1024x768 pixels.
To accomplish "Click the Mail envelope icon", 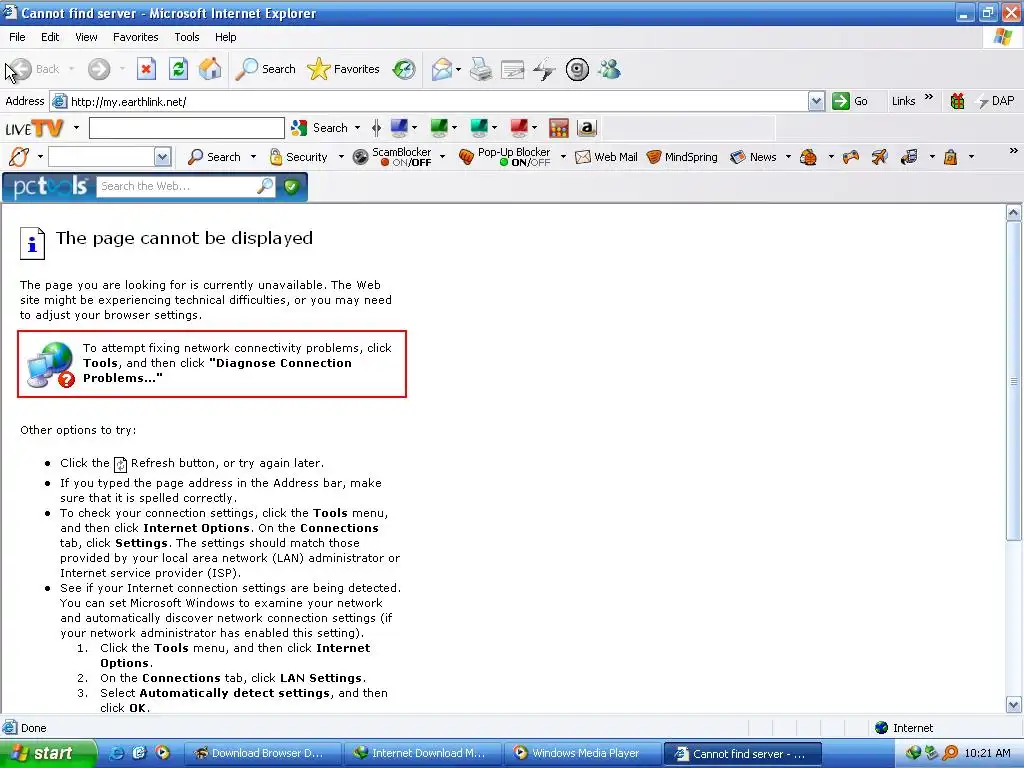I will coord(442,69).
